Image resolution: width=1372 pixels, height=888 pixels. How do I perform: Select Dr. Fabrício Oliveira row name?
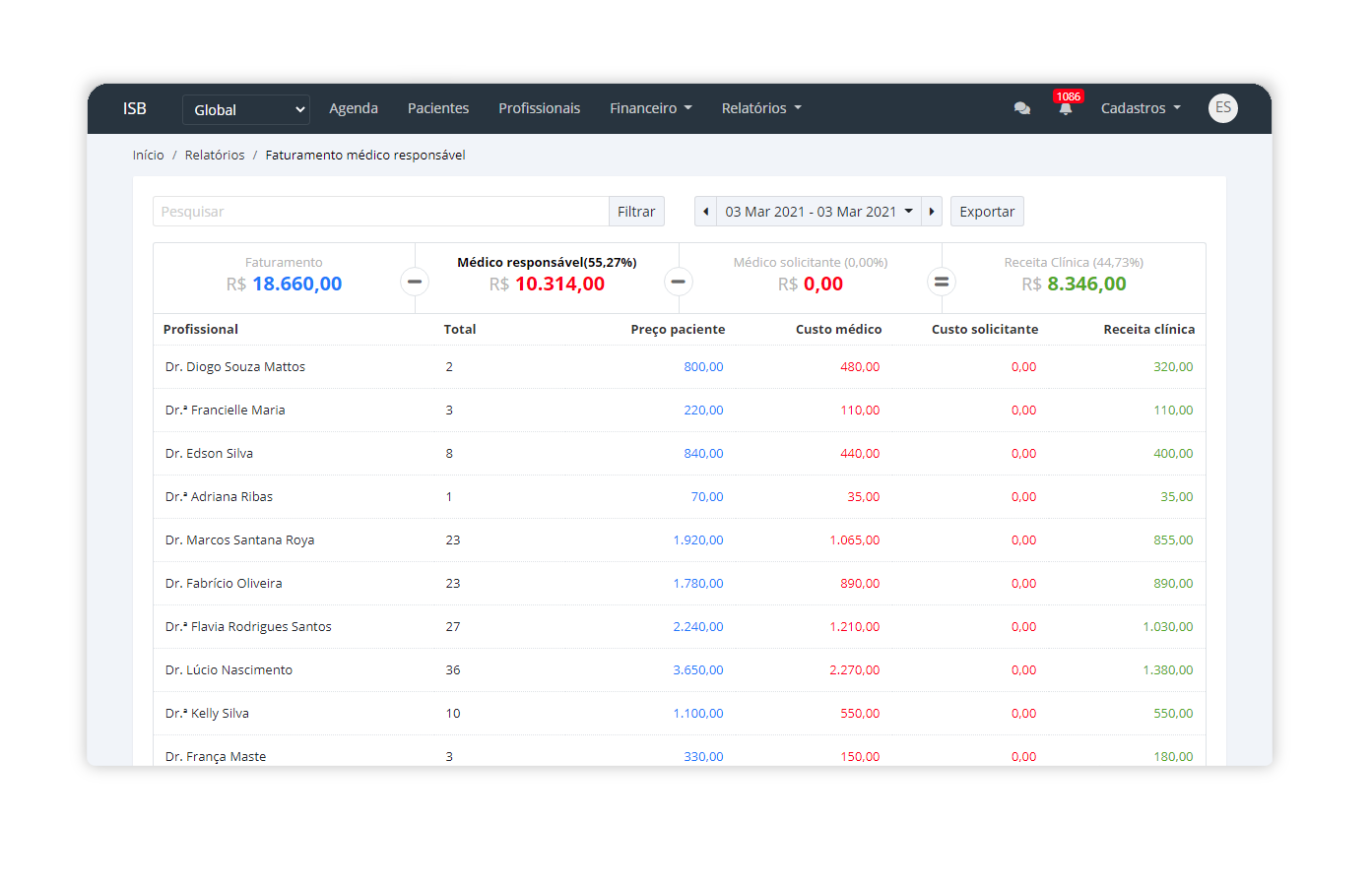coord(224,583)
